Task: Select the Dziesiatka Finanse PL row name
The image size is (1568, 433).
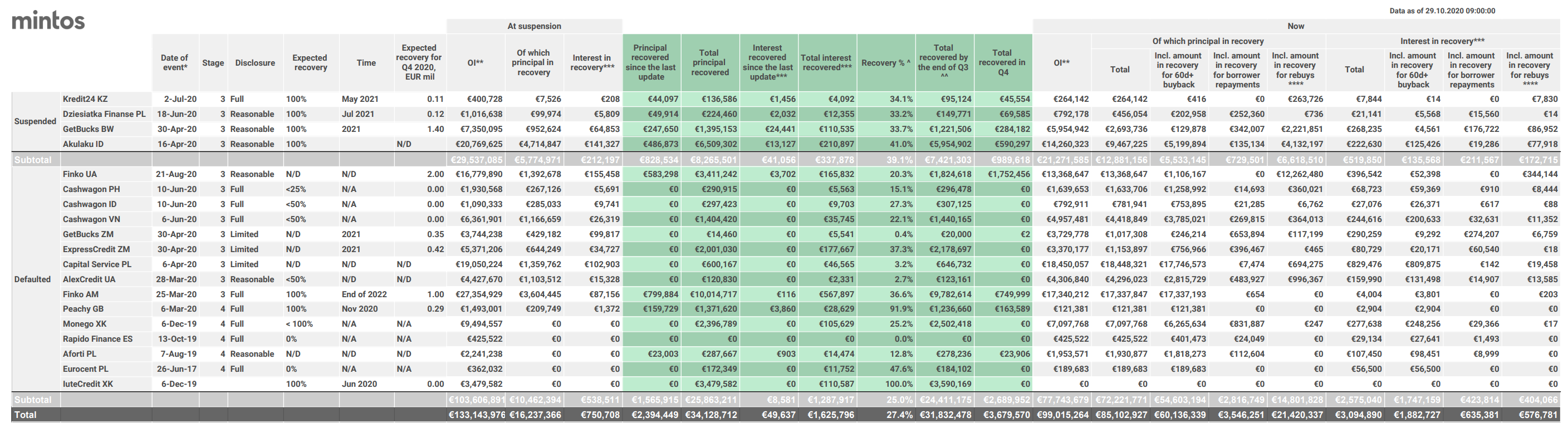Action: pyautogui.click(x=104, y=114)
